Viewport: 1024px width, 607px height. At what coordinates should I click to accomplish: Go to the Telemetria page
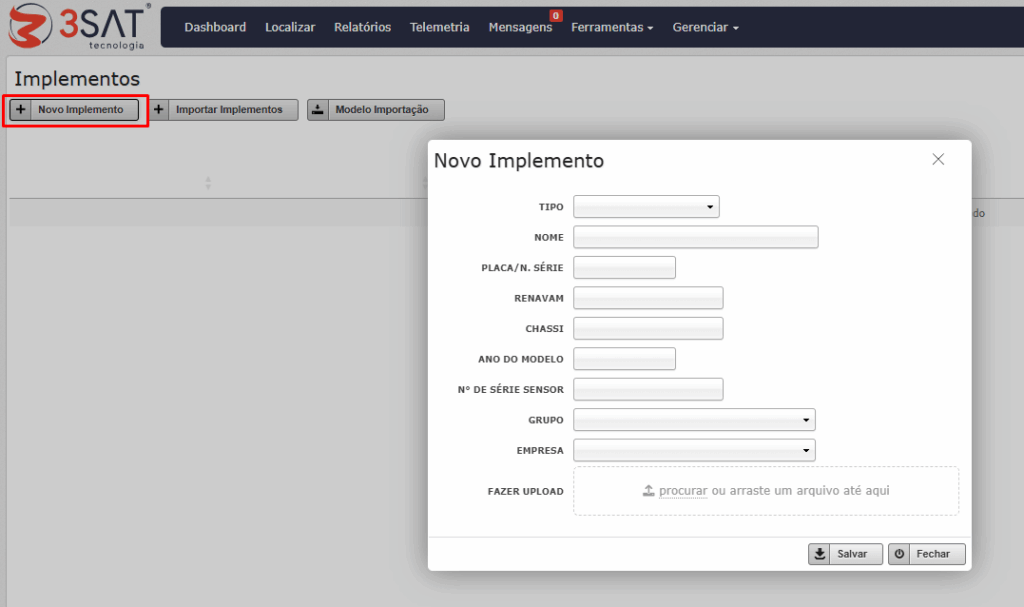439,27
